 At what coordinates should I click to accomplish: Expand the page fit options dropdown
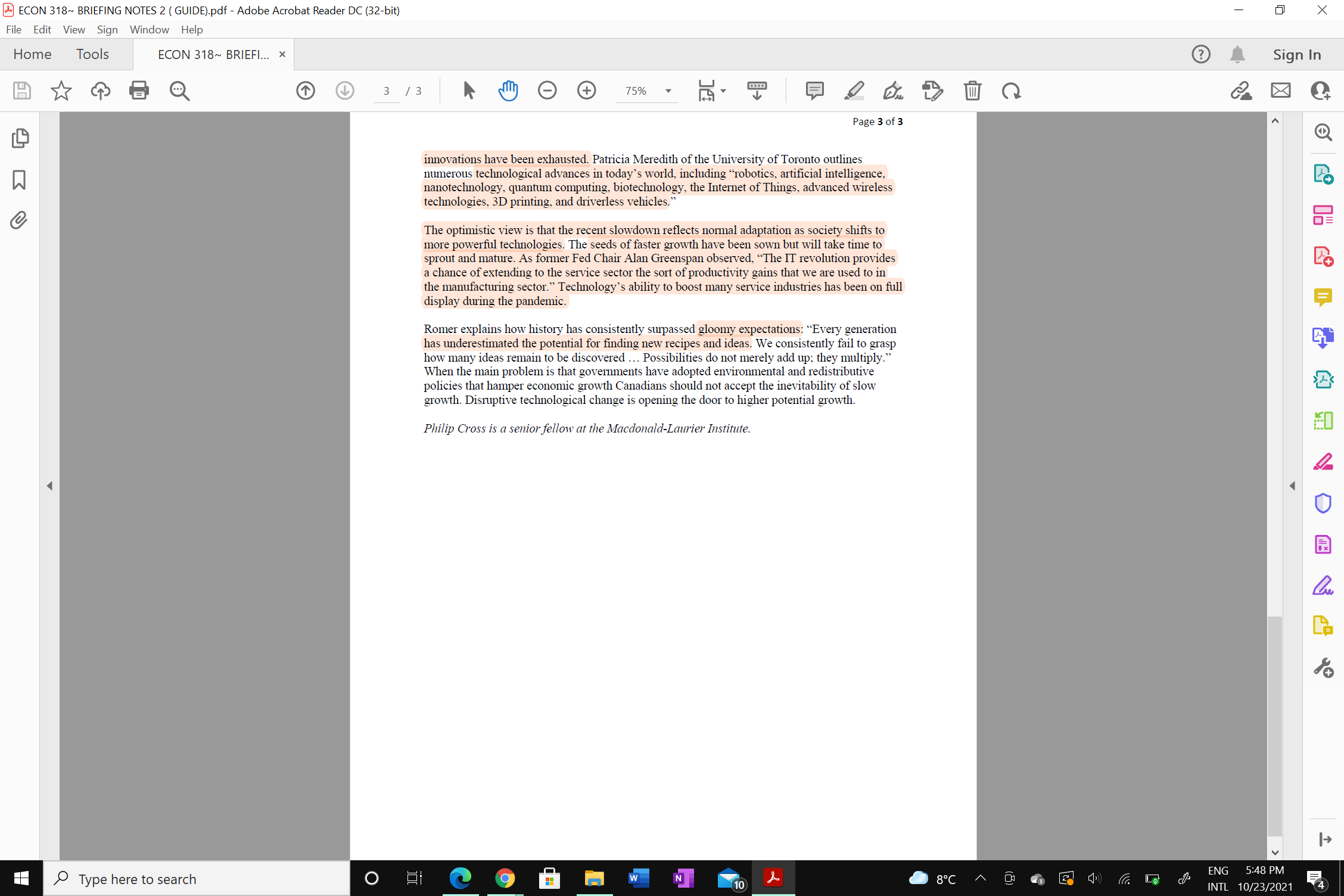click(724, 91)
